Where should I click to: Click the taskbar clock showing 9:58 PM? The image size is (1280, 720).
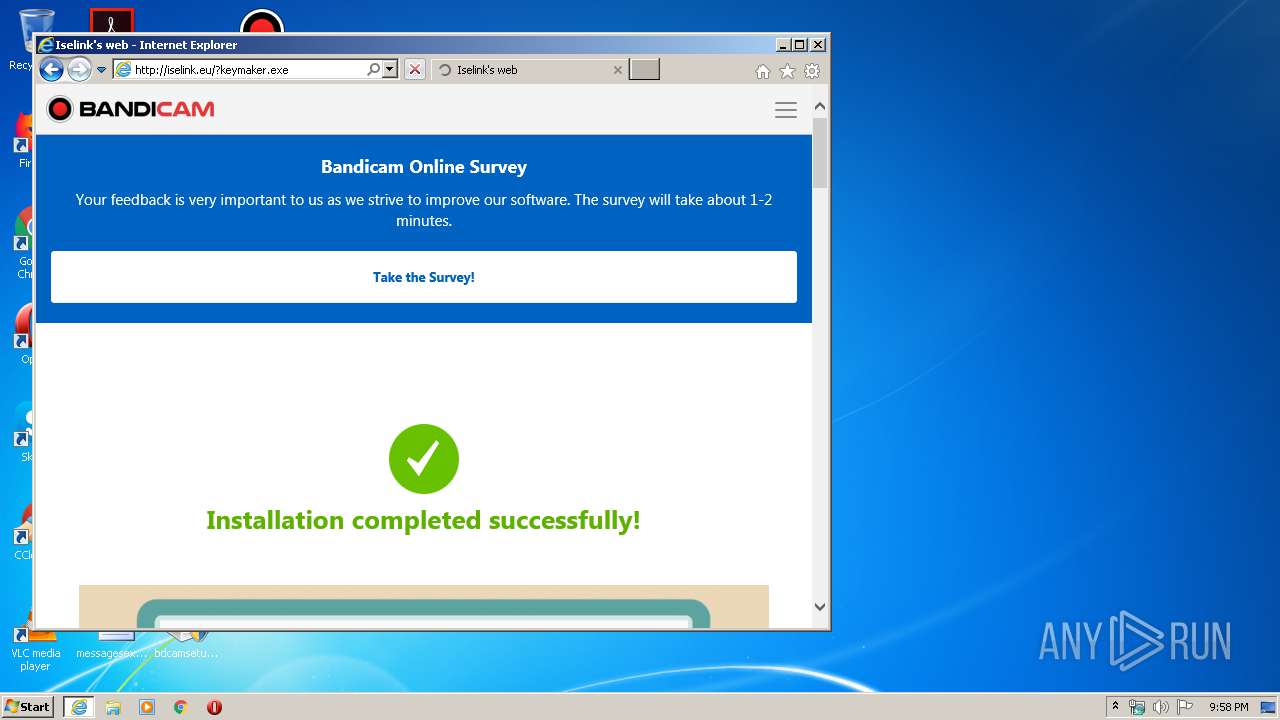(x=1228, y=707)
